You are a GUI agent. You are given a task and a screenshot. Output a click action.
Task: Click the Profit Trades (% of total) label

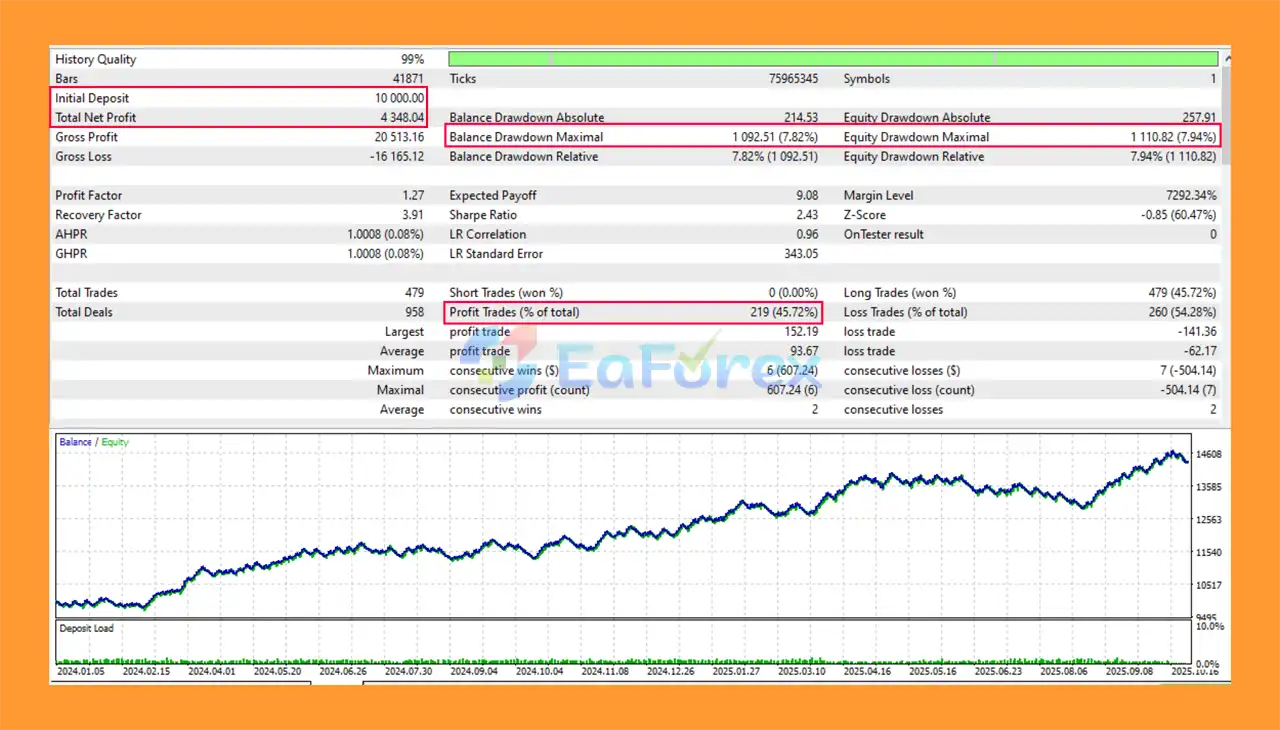click(x=514, y=312)
